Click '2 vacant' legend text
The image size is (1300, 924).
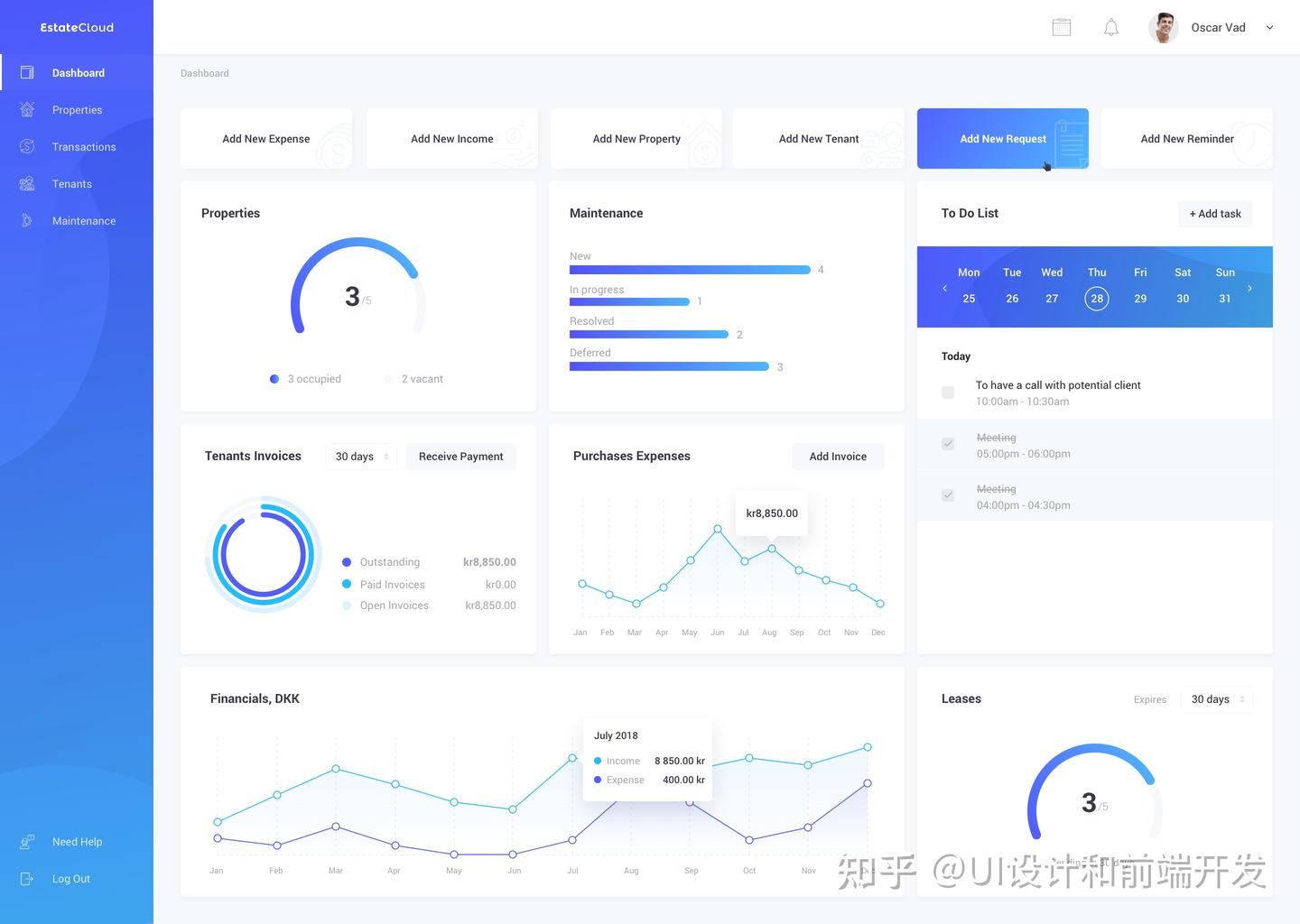tap(422, 379)
